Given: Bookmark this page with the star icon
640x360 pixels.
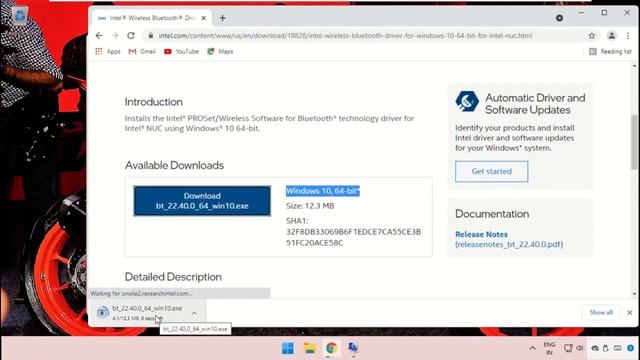Looking at the screenshot, I should tap(592, 36).
